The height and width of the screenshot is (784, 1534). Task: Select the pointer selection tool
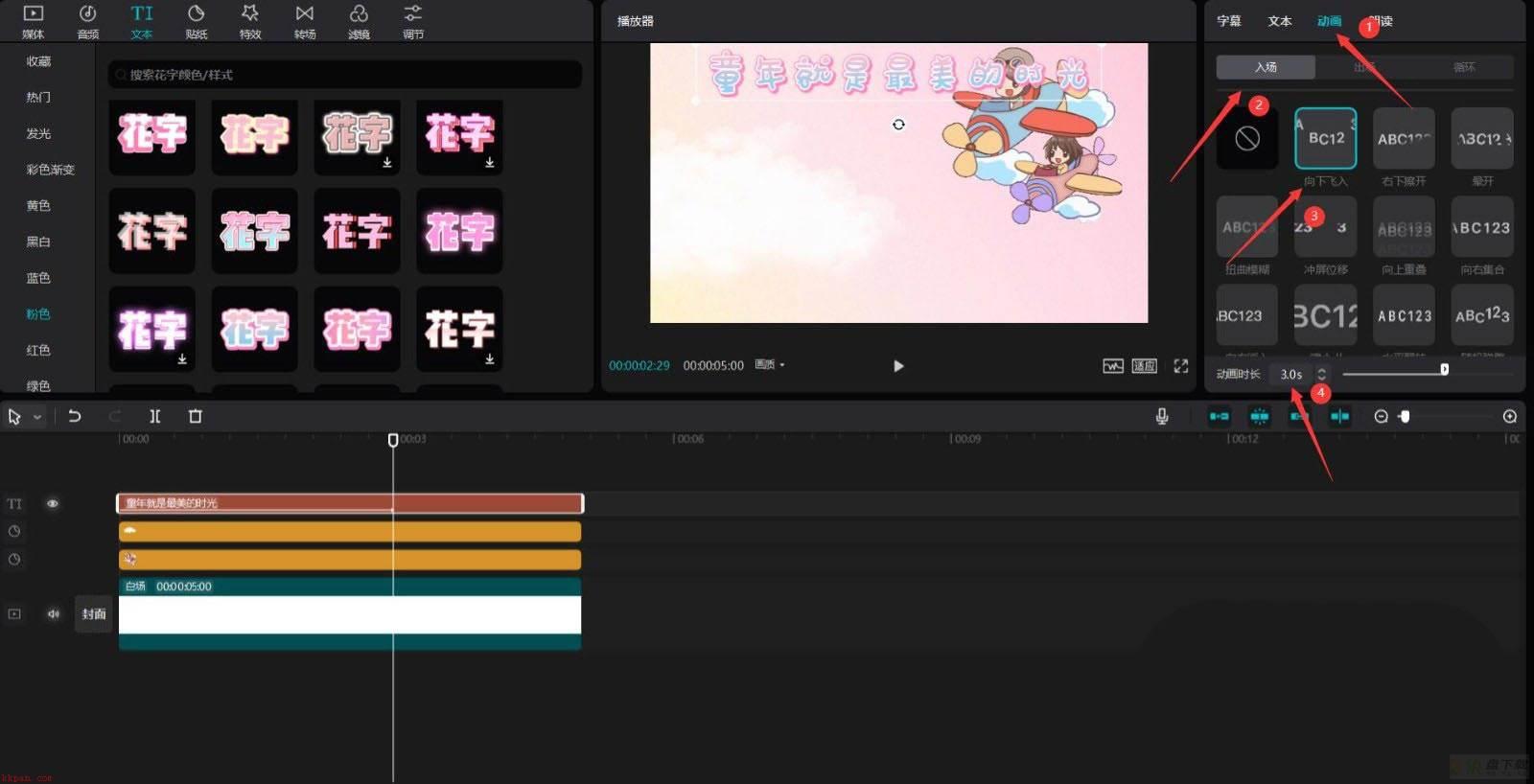tap(14, 416)
